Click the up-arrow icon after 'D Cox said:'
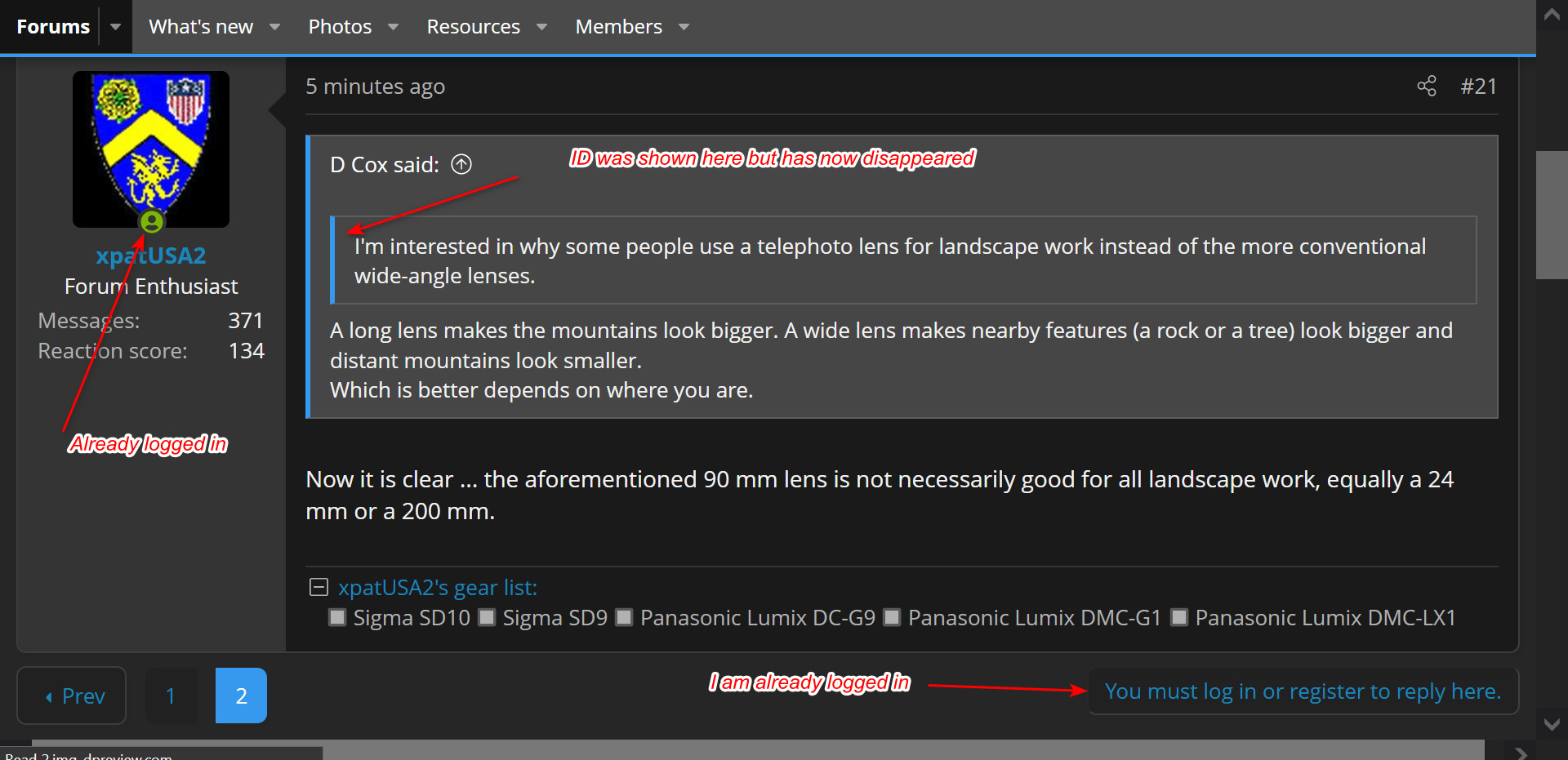The width and height of the screenshot is (1568, 760). pos(461,164)
